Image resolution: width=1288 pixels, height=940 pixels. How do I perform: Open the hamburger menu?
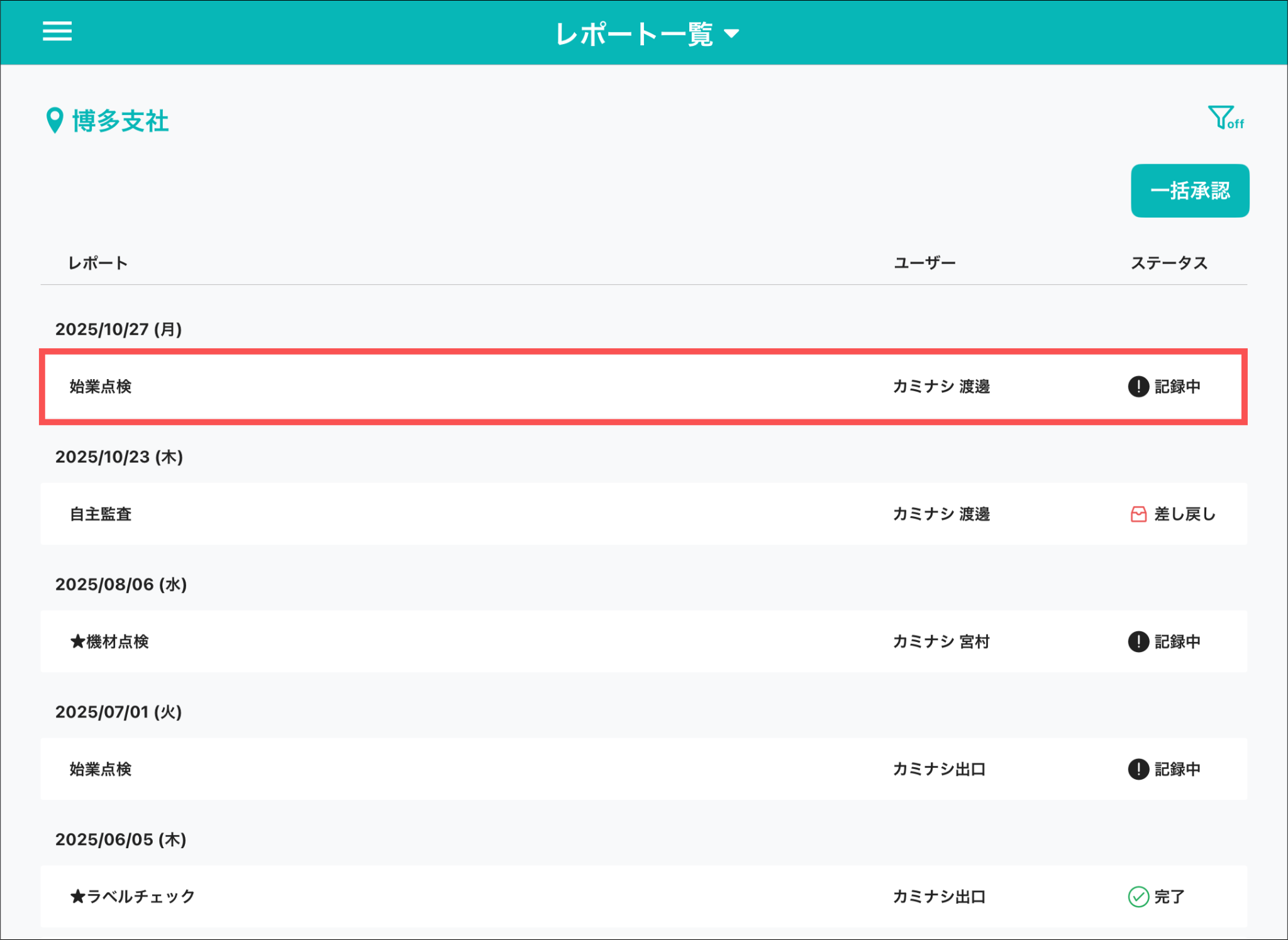tap(57, 31)
